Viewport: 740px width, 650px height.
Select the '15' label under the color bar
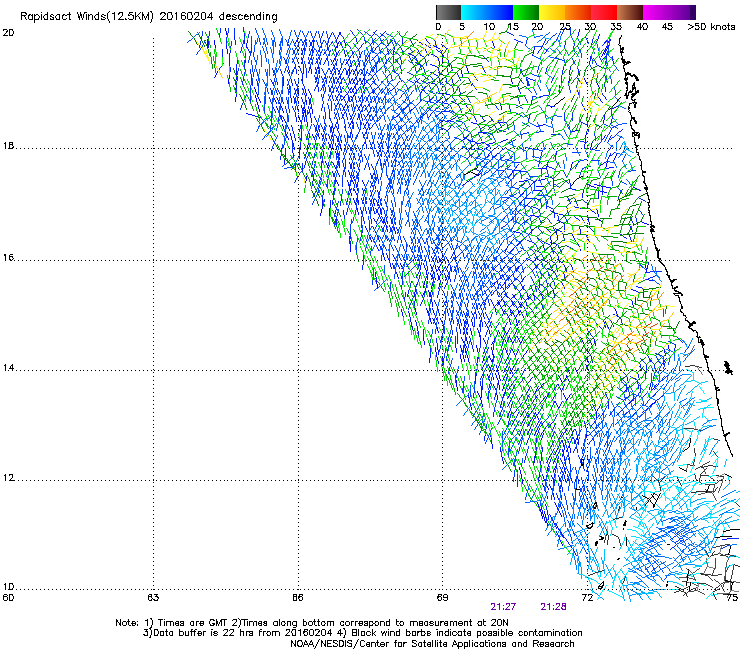tap(513, 26)
